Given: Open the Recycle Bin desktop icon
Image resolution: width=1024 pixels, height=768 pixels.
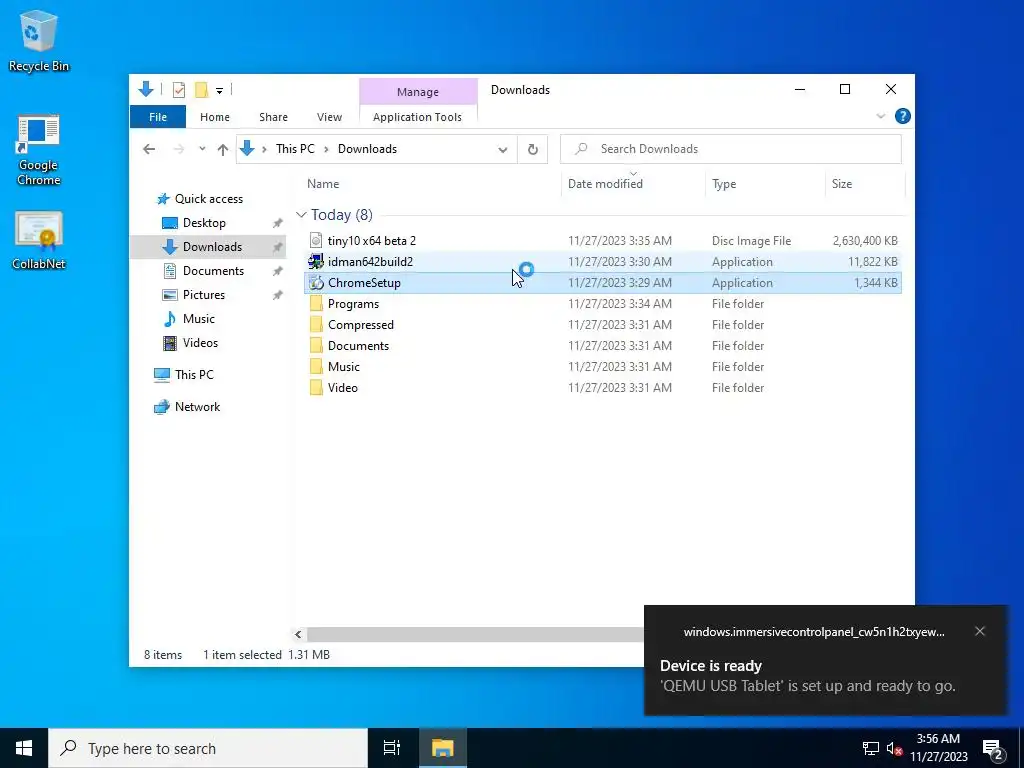Looking at the screenshot, I should 39,40.
